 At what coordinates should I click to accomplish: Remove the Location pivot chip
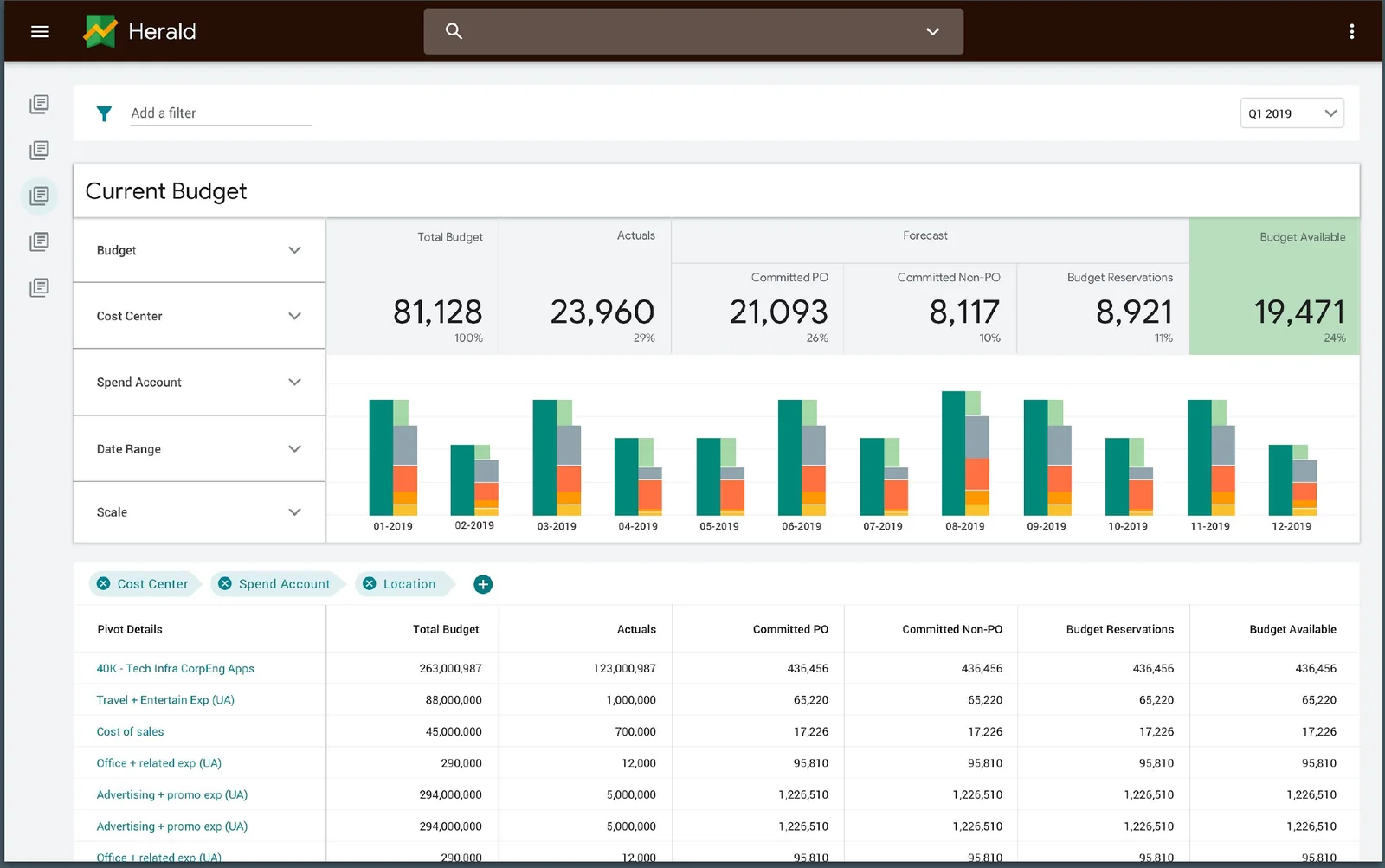coord(370,584)
